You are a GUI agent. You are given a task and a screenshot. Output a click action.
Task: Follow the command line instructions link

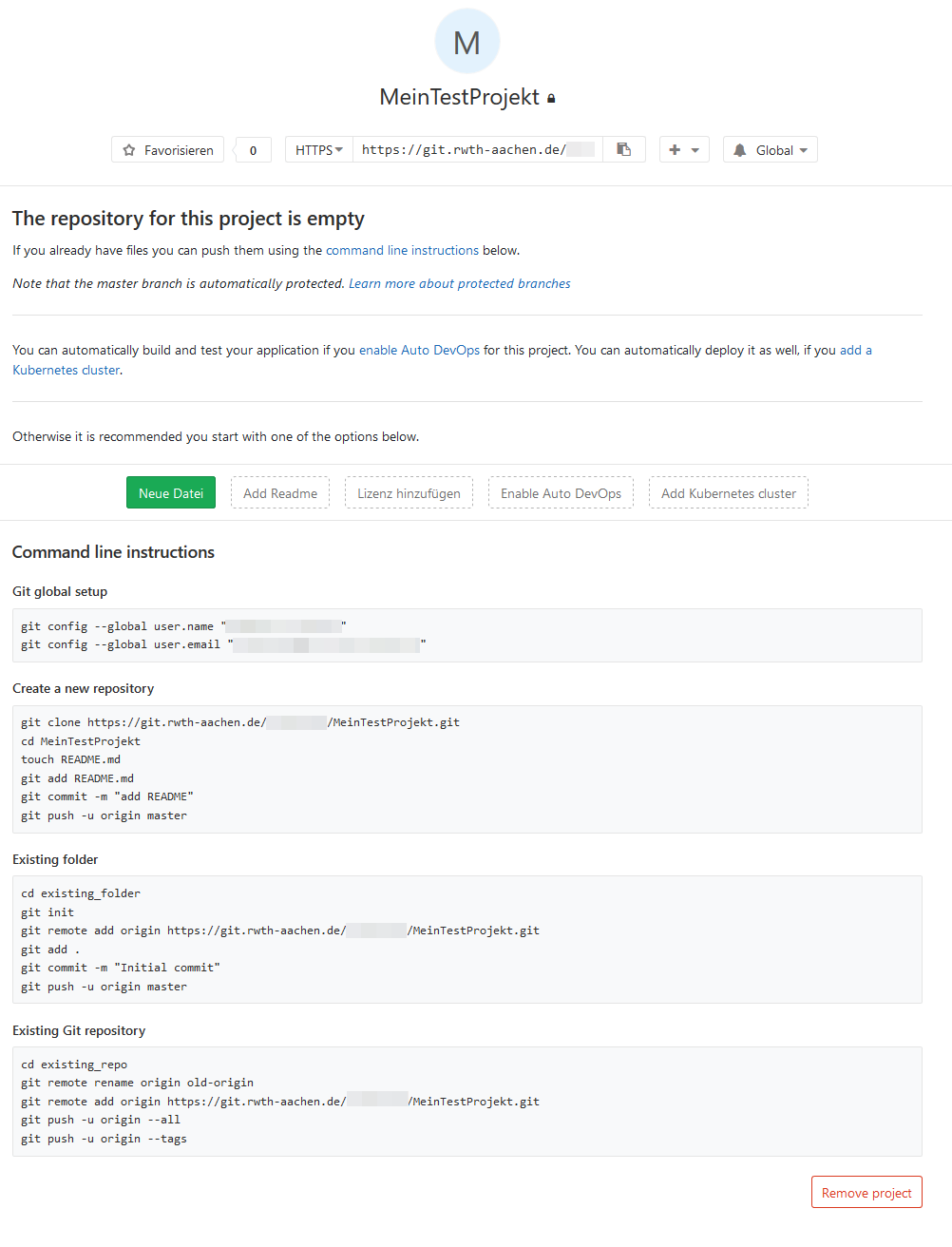click(402, 251)
